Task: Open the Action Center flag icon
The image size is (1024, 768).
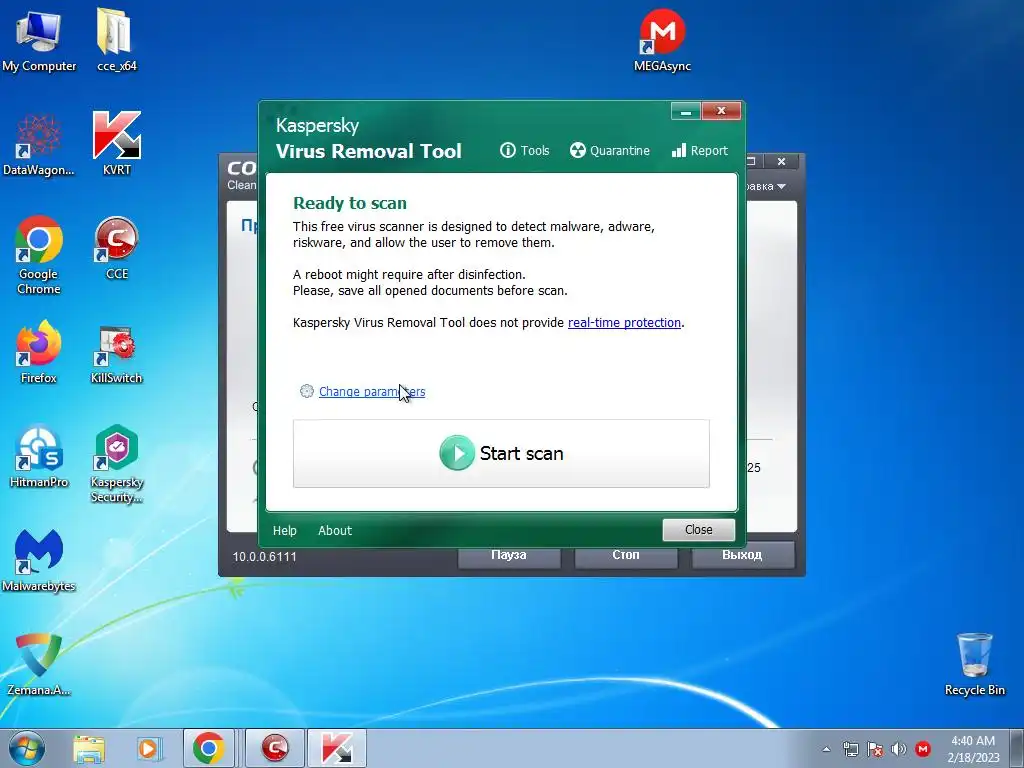Action: pyautogui.click(x=875, y=749)
